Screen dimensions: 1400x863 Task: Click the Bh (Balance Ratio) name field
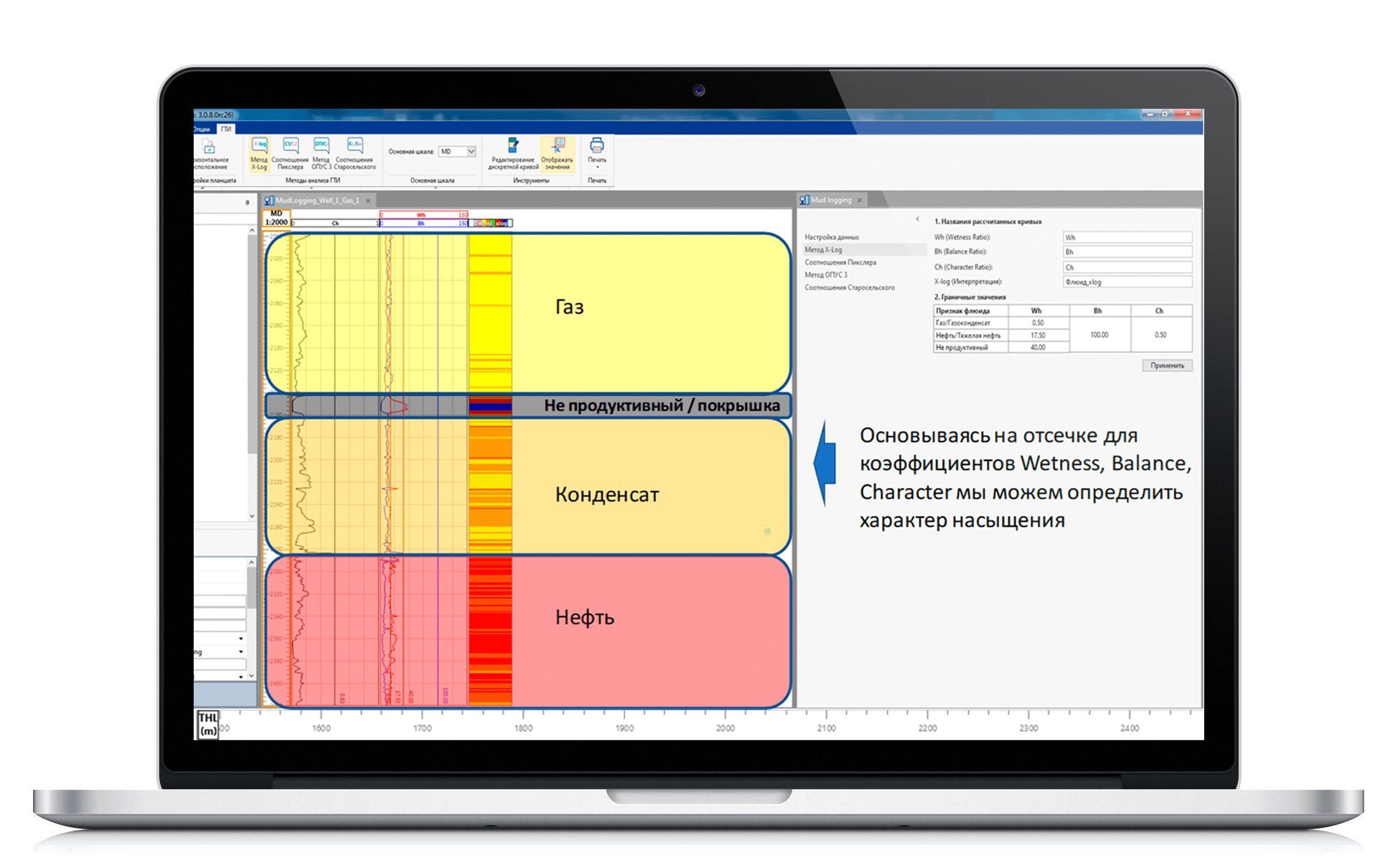(x=1127, y=252)
